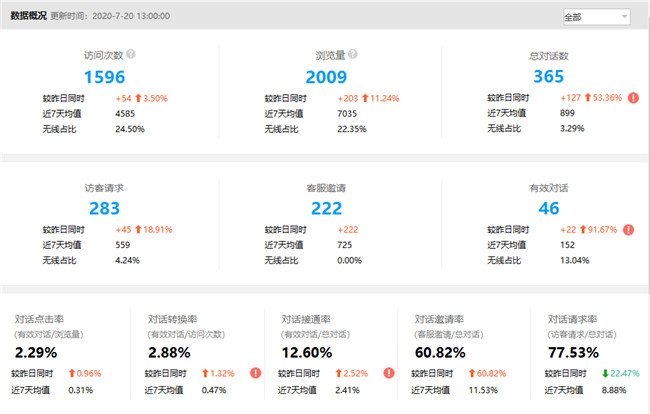
Task: Click red alert icon for 对话接通率
Action: pyautogui.click(x=385, y=373)
